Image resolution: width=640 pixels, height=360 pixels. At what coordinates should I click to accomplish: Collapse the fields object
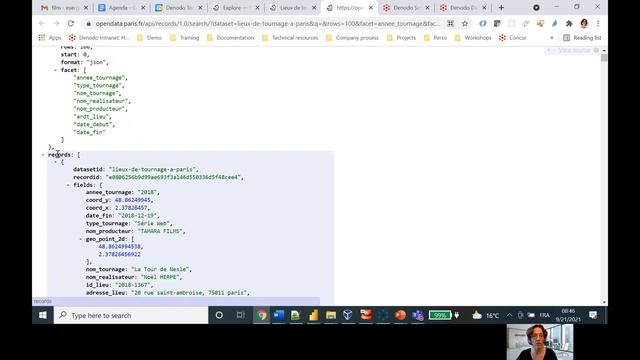point(68,185)
